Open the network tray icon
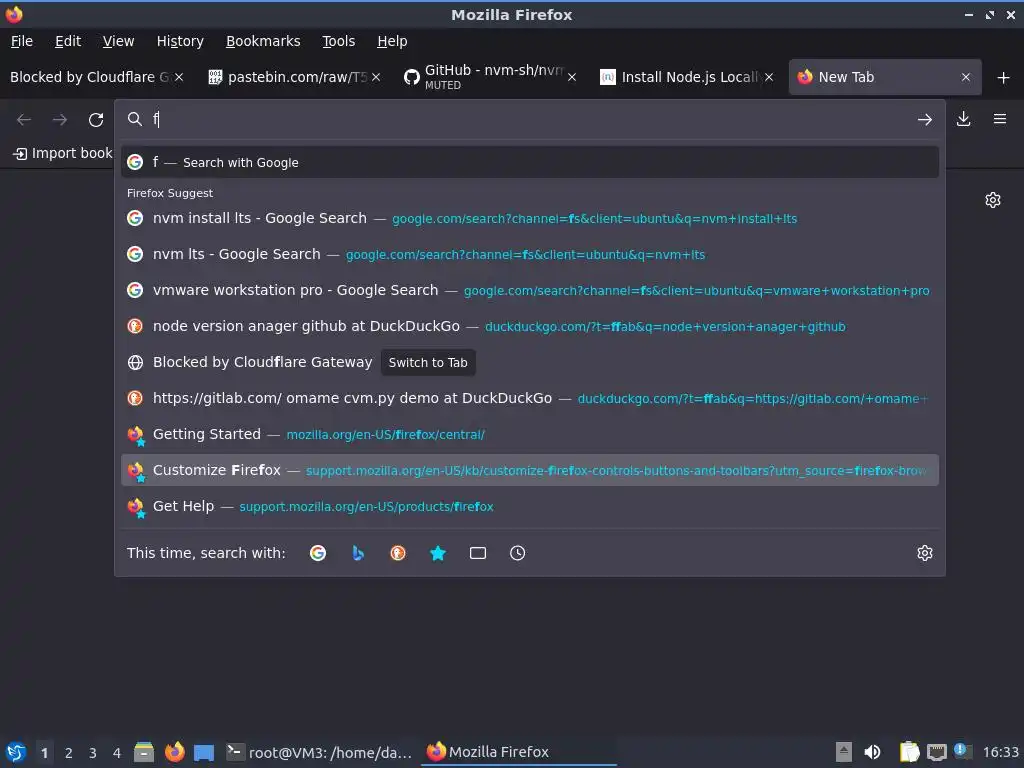The width and height of the screenshot is (1024, 768). tap(936, 752)
